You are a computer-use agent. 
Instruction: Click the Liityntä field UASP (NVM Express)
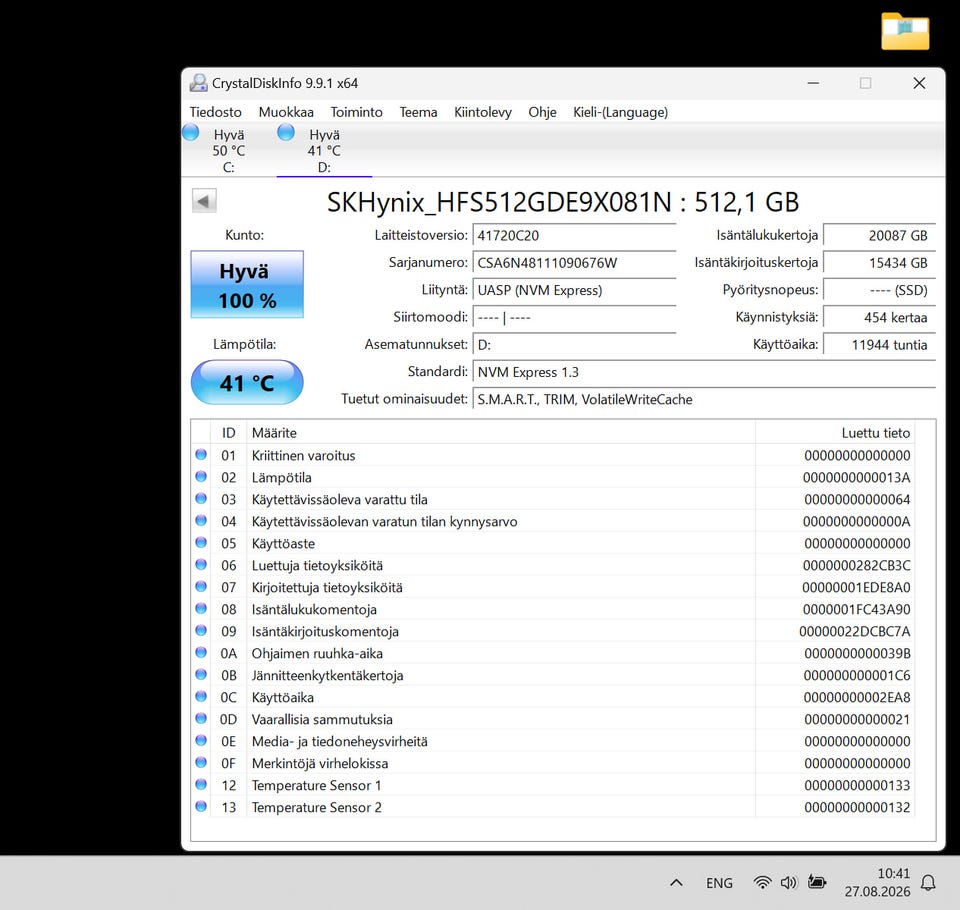pos(574,290)
